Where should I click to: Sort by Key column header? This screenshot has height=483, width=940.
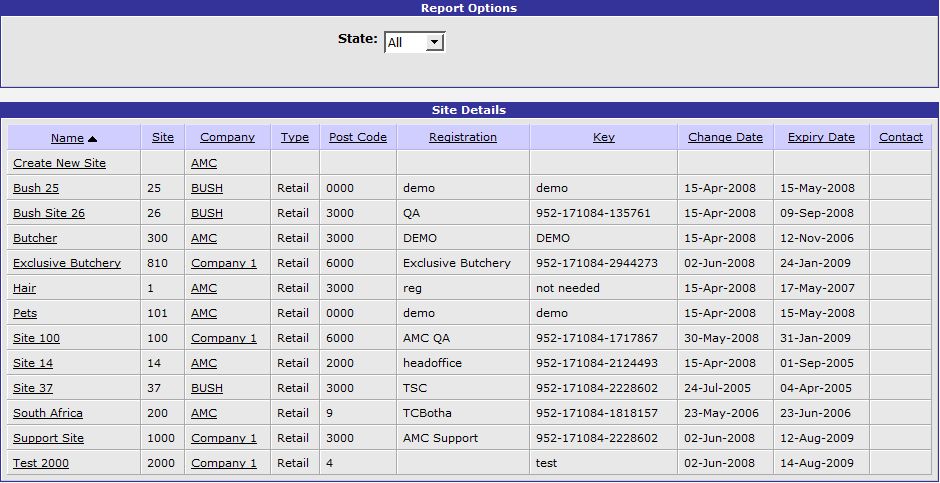pyautogui.click(x=604, y=137)
